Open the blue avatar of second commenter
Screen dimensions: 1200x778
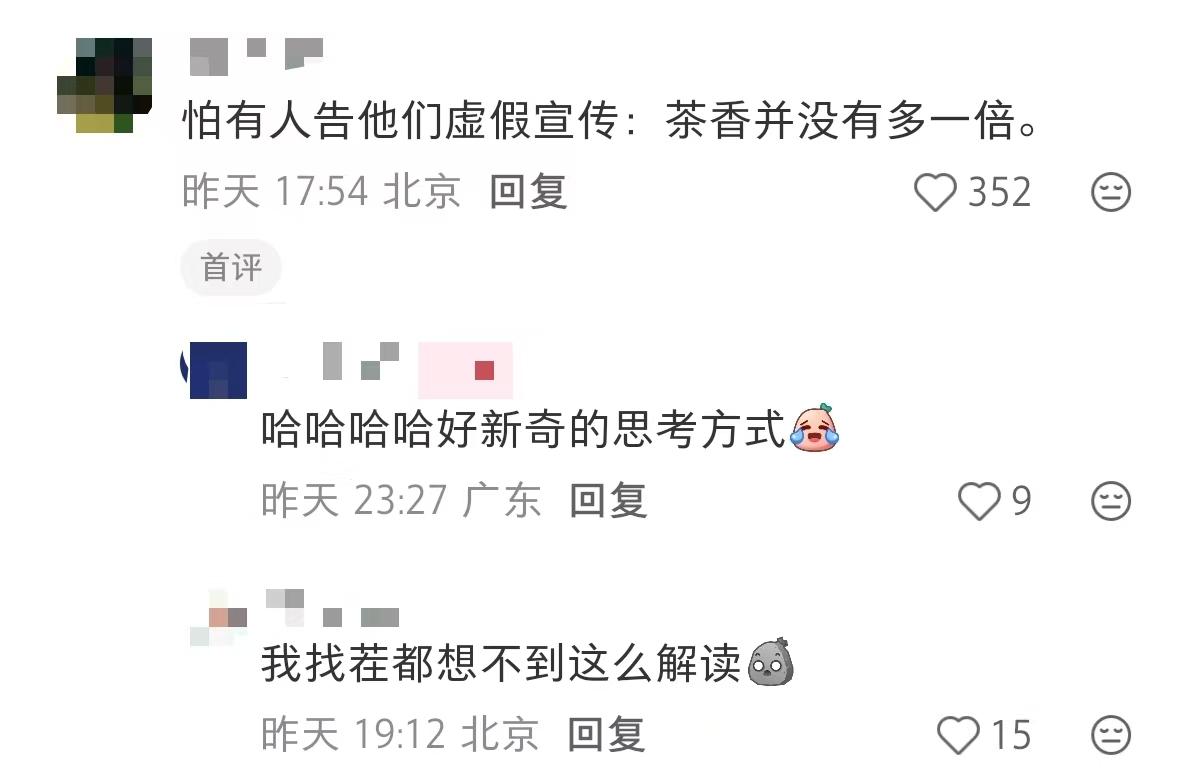point(218,370)
